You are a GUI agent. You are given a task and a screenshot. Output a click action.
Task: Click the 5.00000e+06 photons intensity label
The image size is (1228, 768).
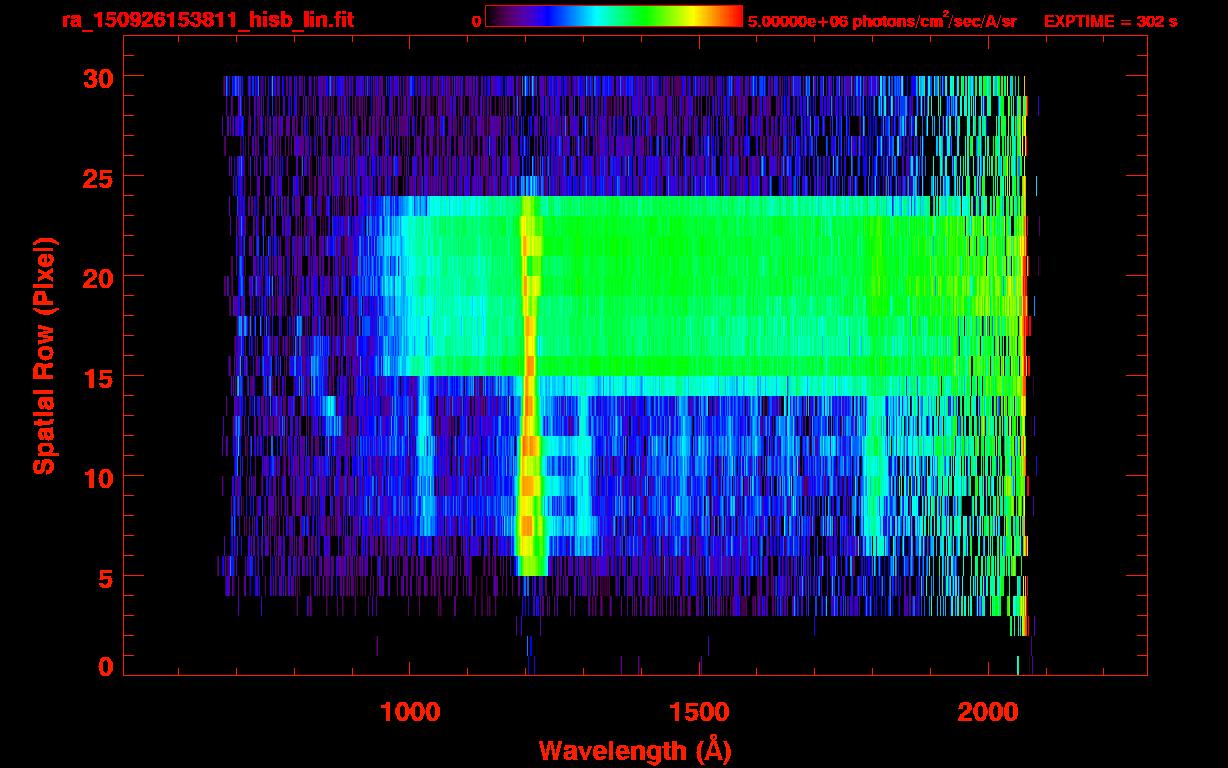pos(882,20)
